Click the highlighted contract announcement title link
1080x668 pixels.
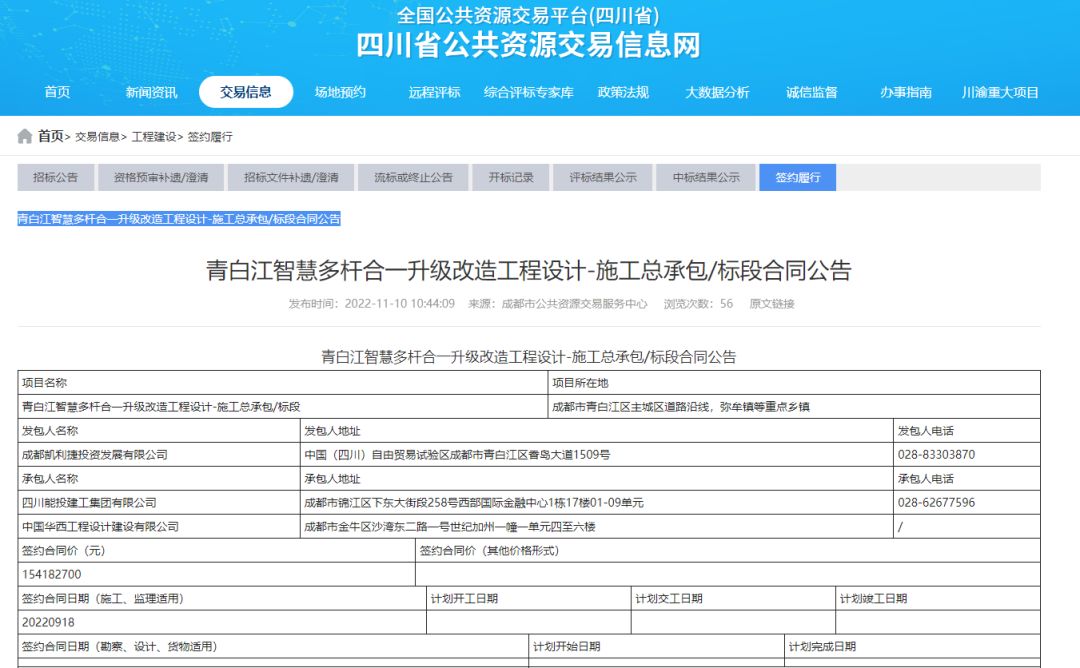point(180,218)
